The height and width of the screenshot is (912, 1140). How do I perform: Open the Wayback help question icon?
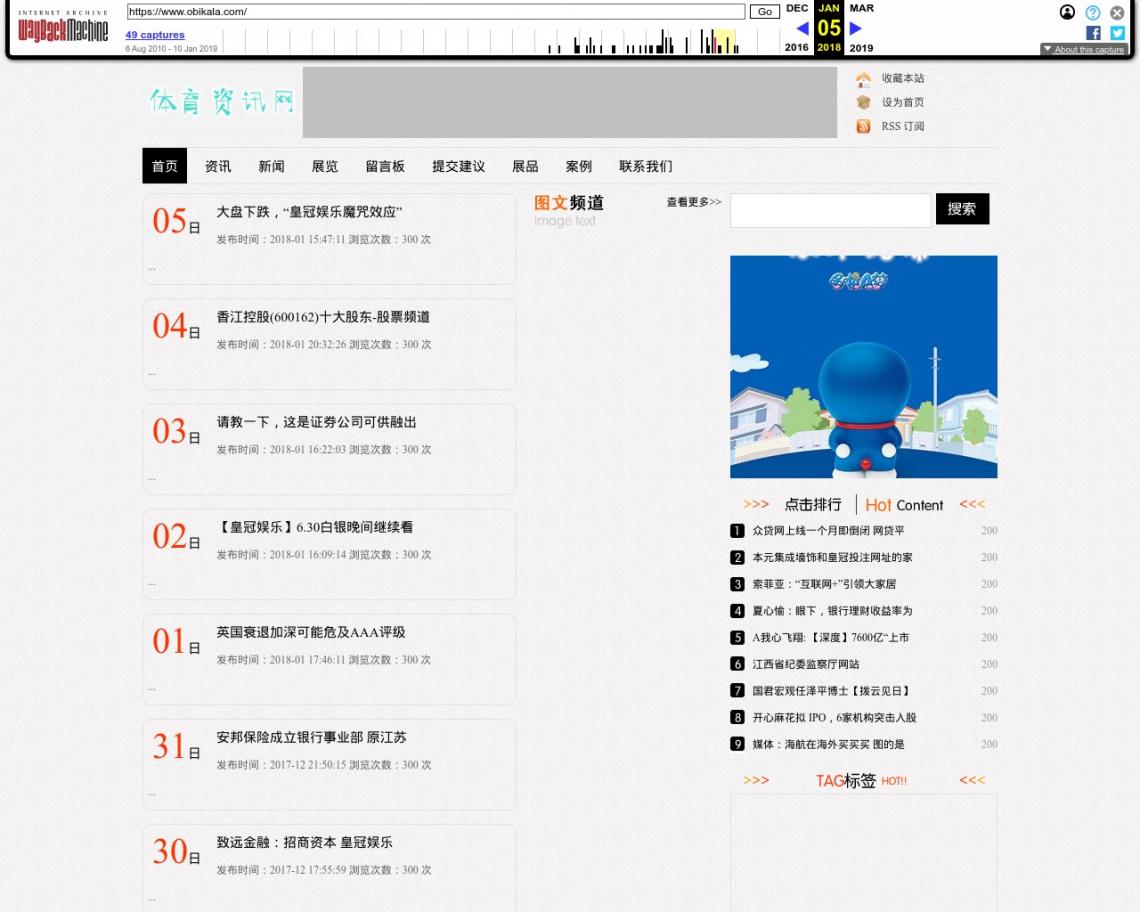coord(1093,12)
